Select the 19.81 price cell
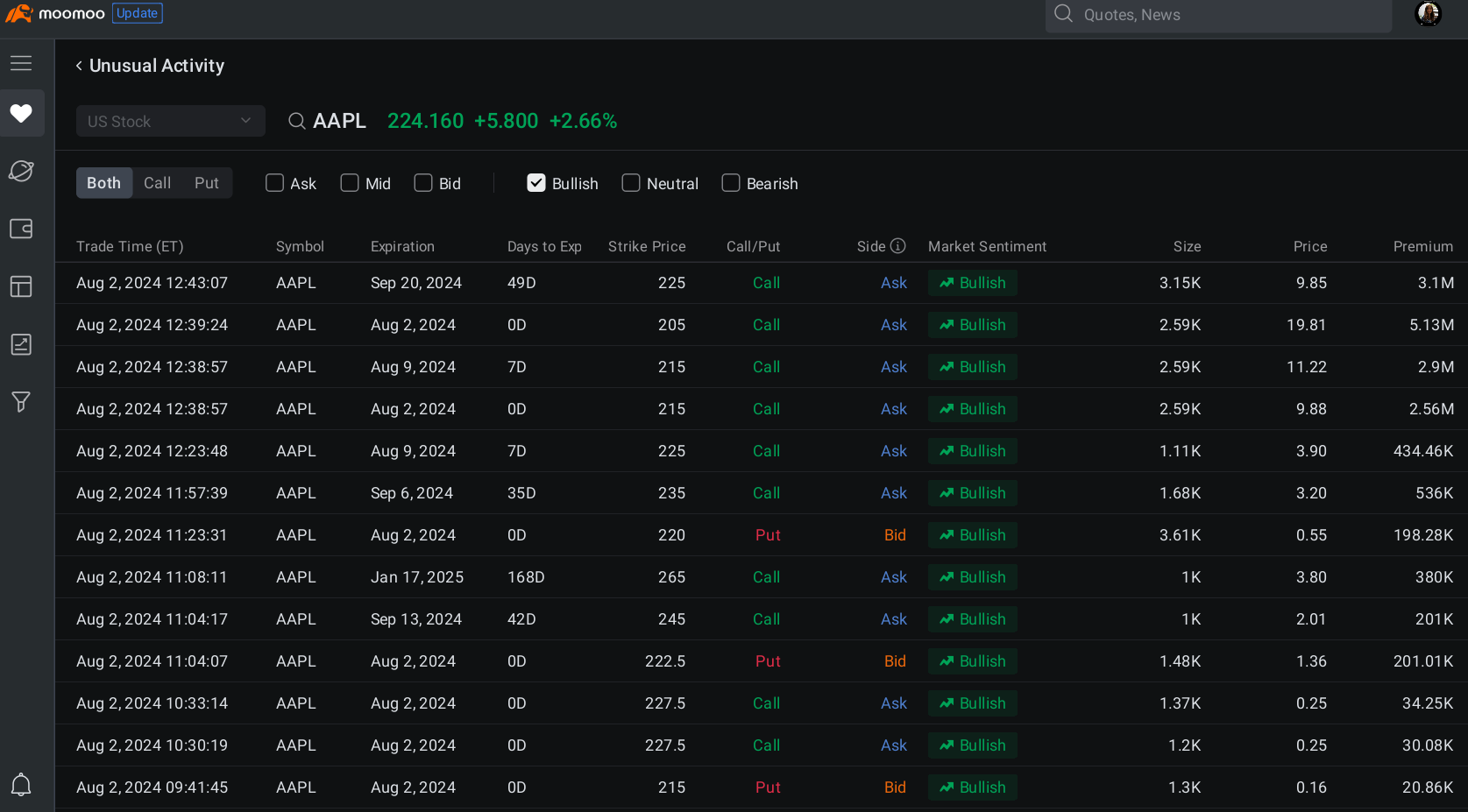This screenshot has height=812, width=1468. [x=1306, y=325]
